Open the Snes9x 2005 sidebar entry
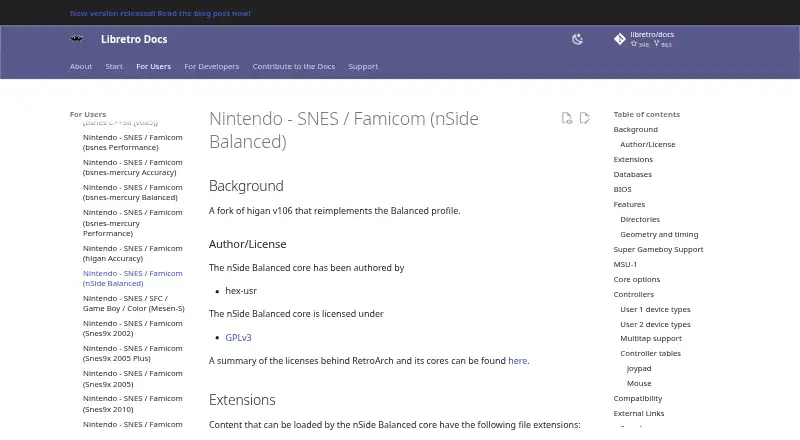The height and width of the screenshot is (440, 800). coord(133,379)
